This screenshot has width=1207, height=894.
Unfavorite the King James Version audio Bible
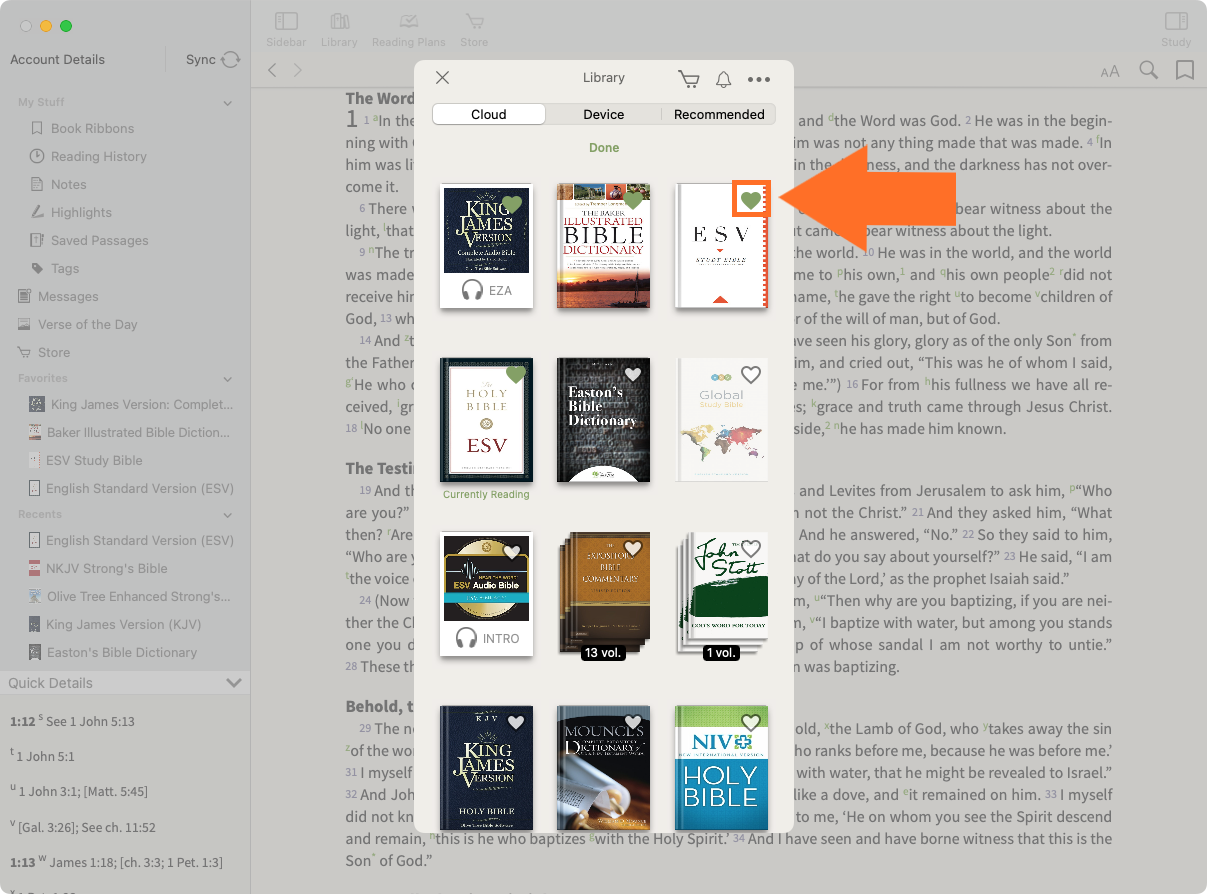(513, 204)
